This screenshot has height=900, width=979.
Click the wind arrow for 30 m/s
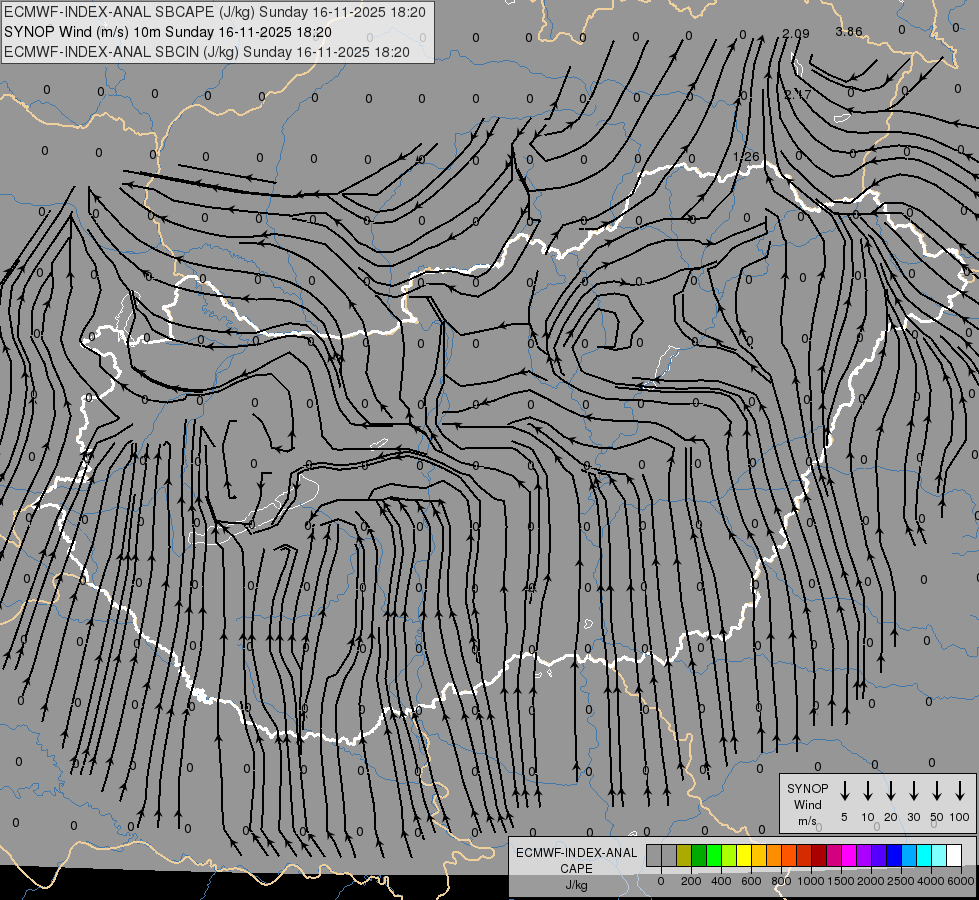pos(913,791)
